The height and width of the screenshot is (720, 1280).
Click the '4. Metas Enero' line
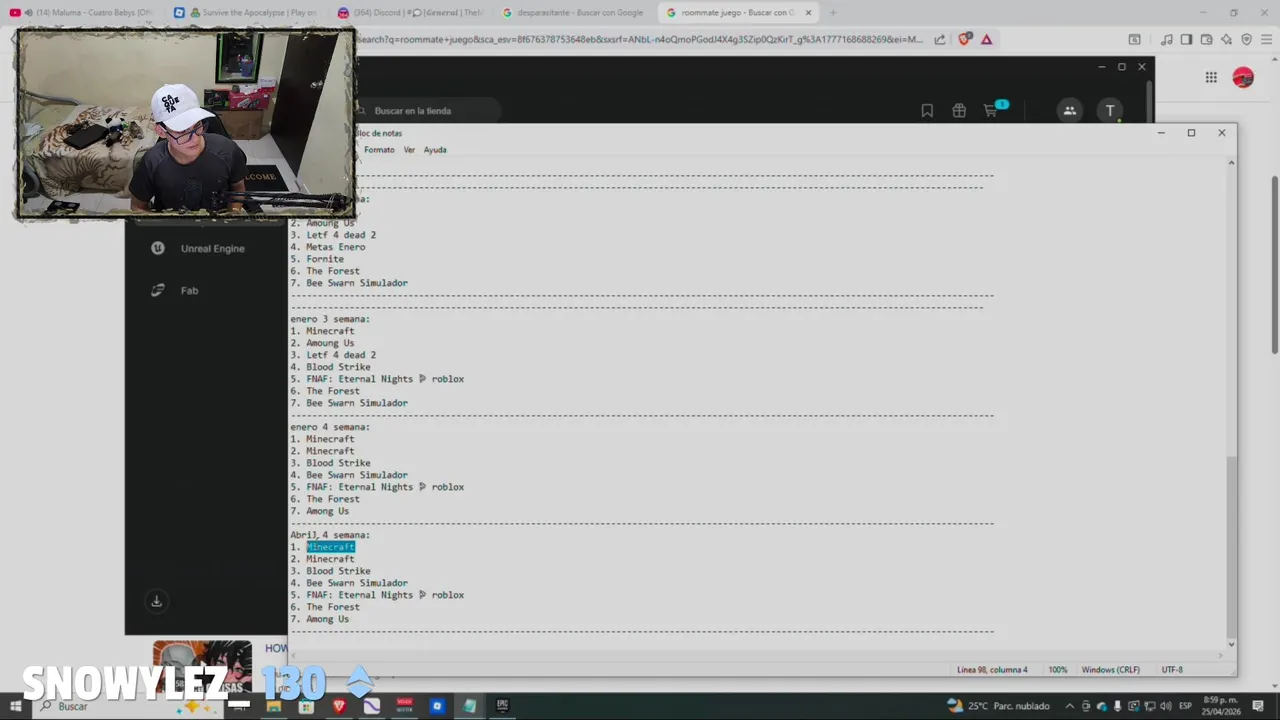point(328,247)
